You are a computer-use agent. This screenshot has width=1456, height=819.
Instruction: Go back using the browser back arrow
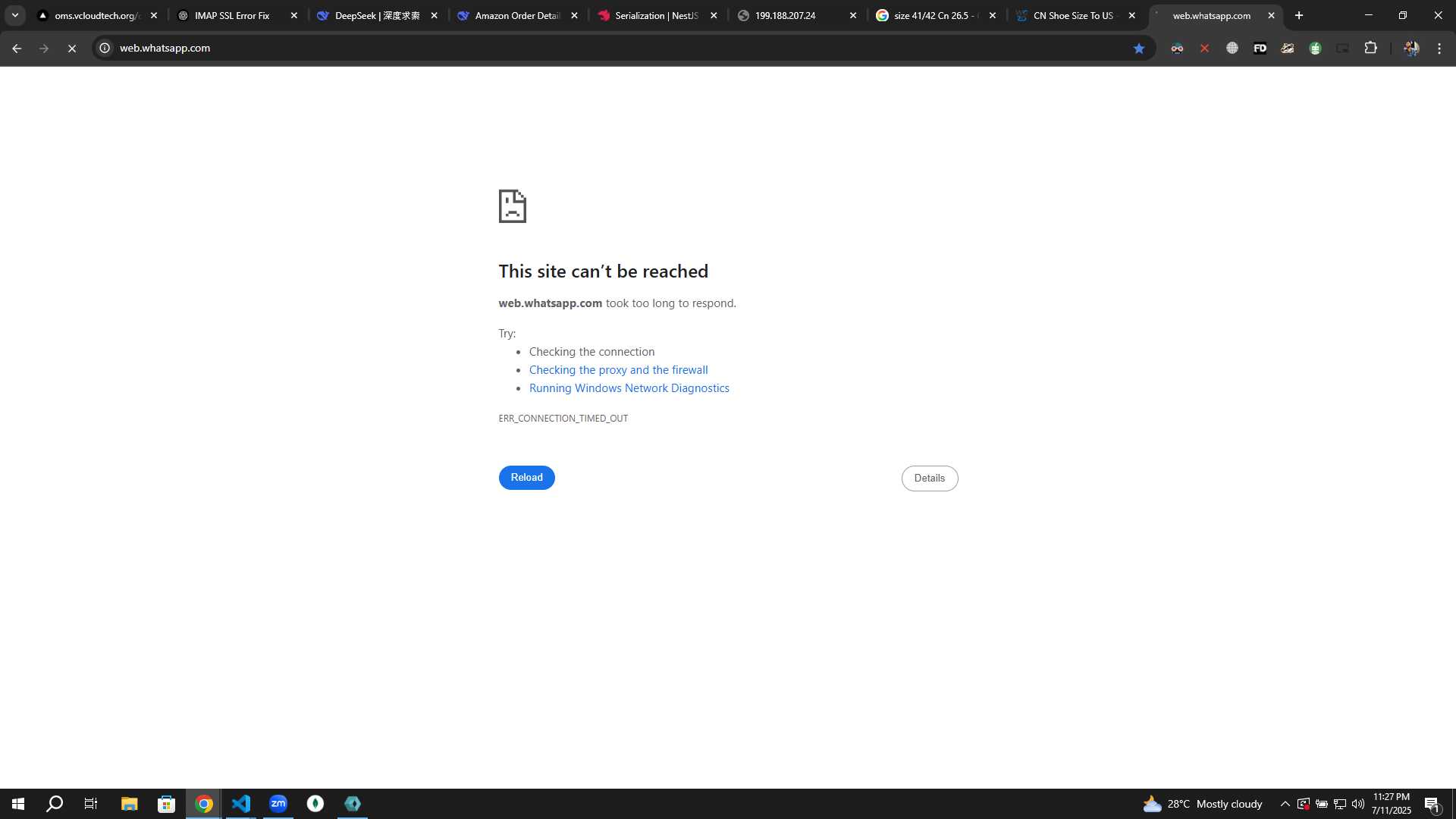click(x=17, y=49)
